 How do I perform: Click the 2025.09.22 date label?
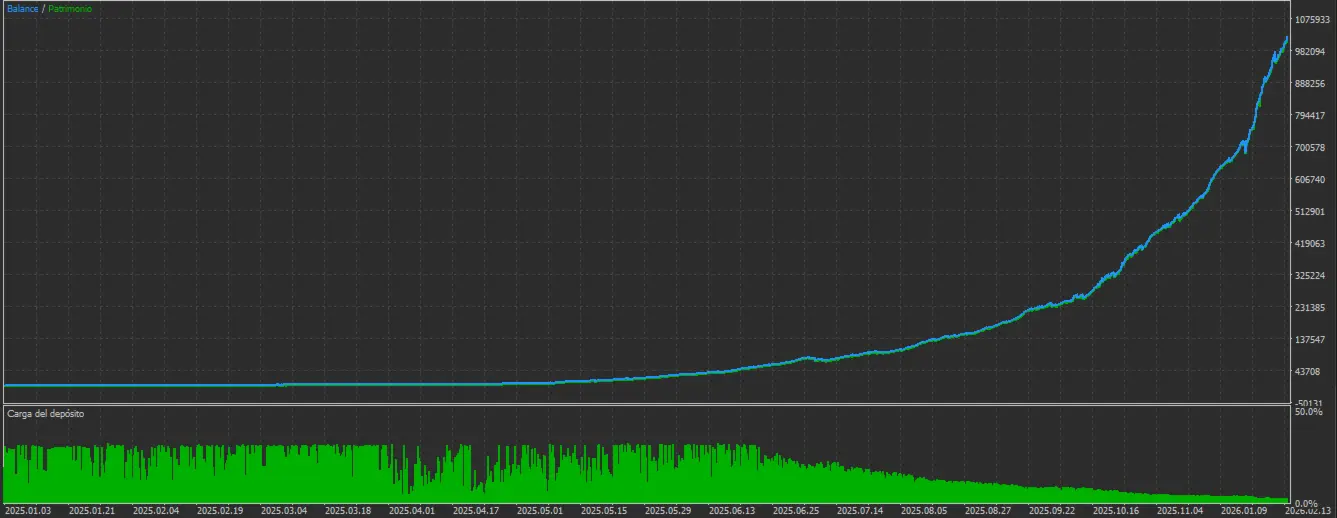tap(1054, 510)
